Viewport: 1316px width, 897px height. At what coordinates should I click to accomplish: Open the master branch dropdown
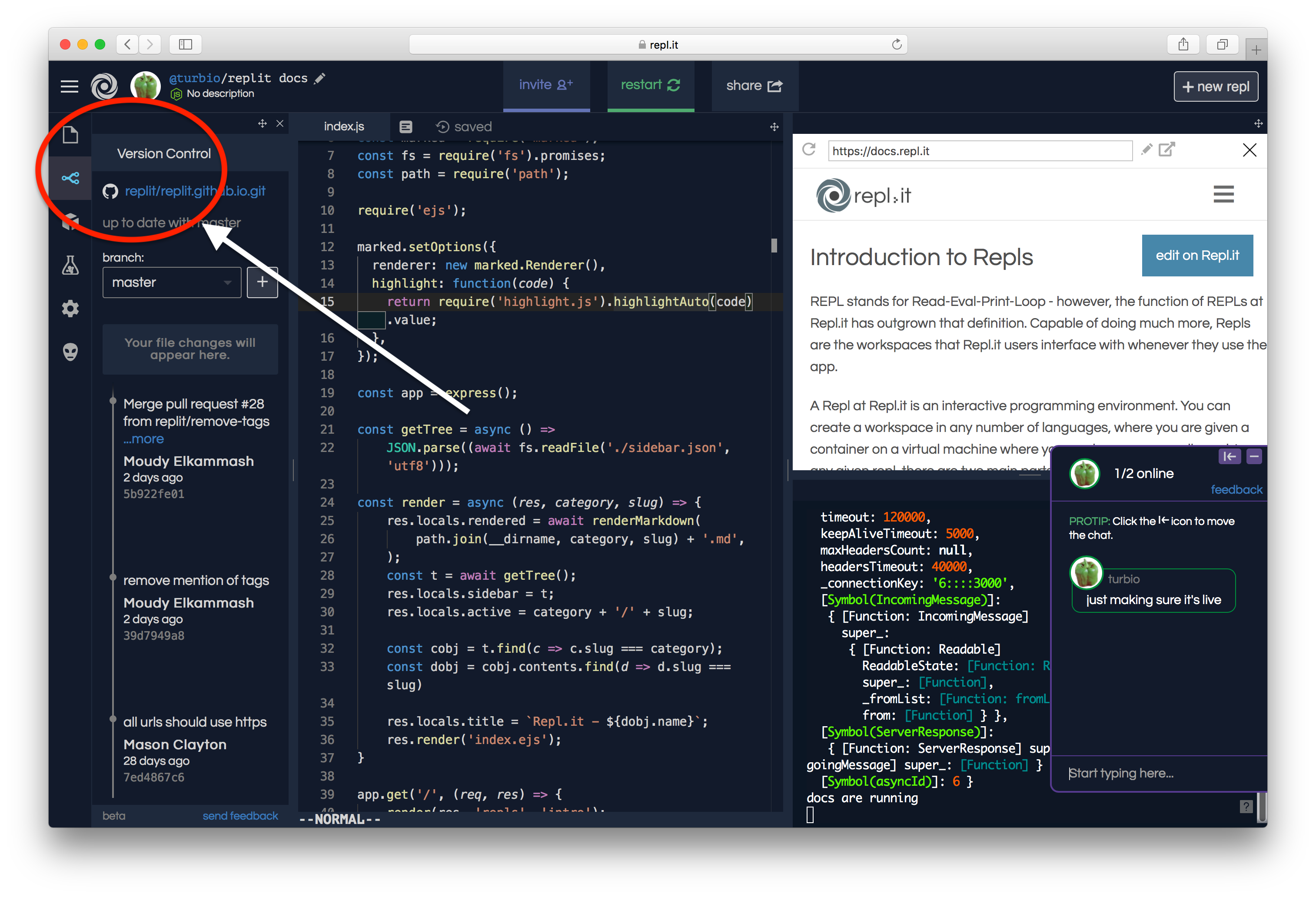tap(172, 282)
